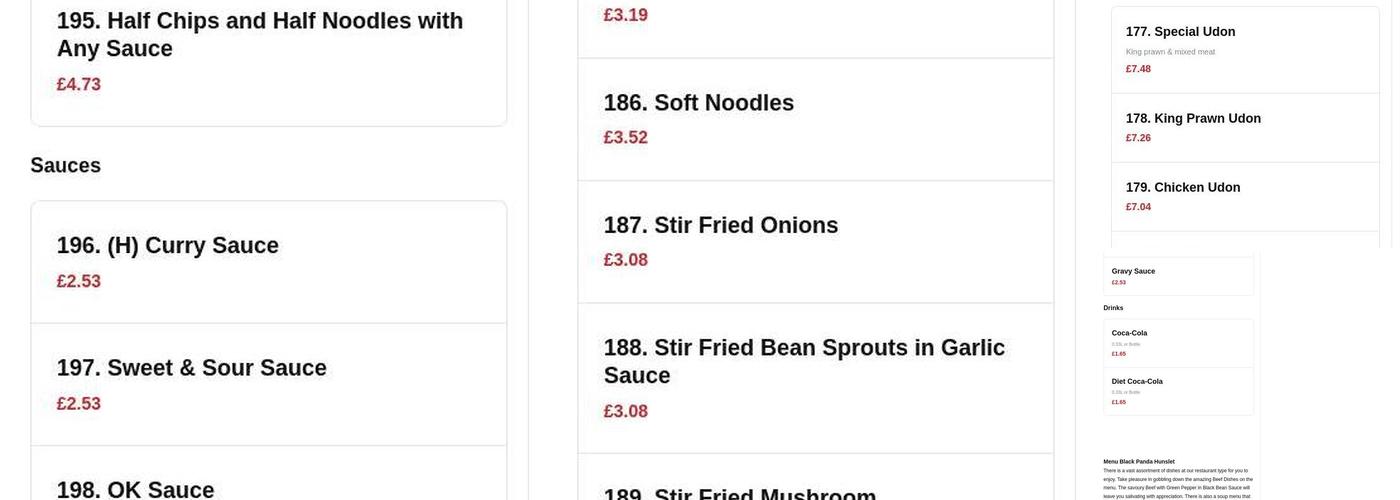Click the £4.73 price of Half Chips
Viewport: 1400px width, 500px height.
pyautogui.click(x=79, y=85)
